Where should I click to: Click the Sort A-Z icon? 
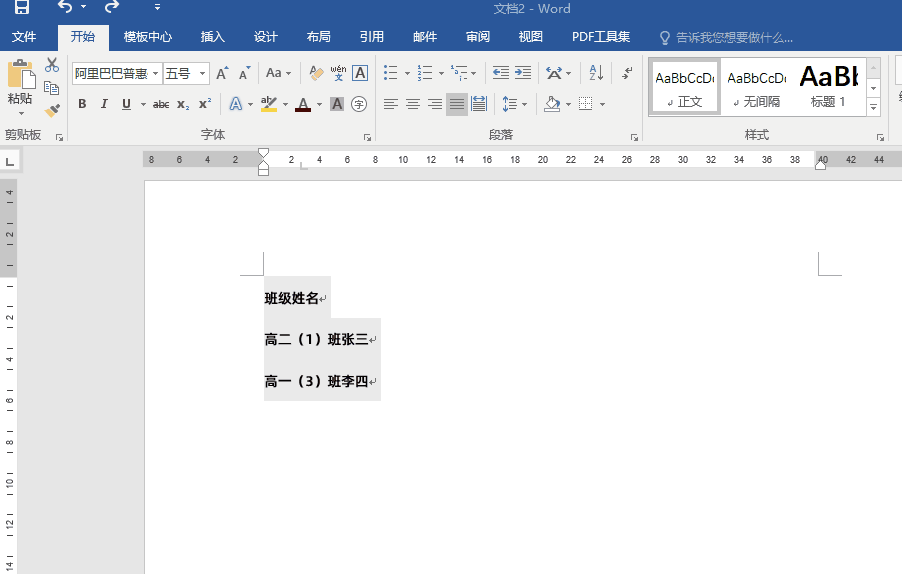[x=595, y=73]
